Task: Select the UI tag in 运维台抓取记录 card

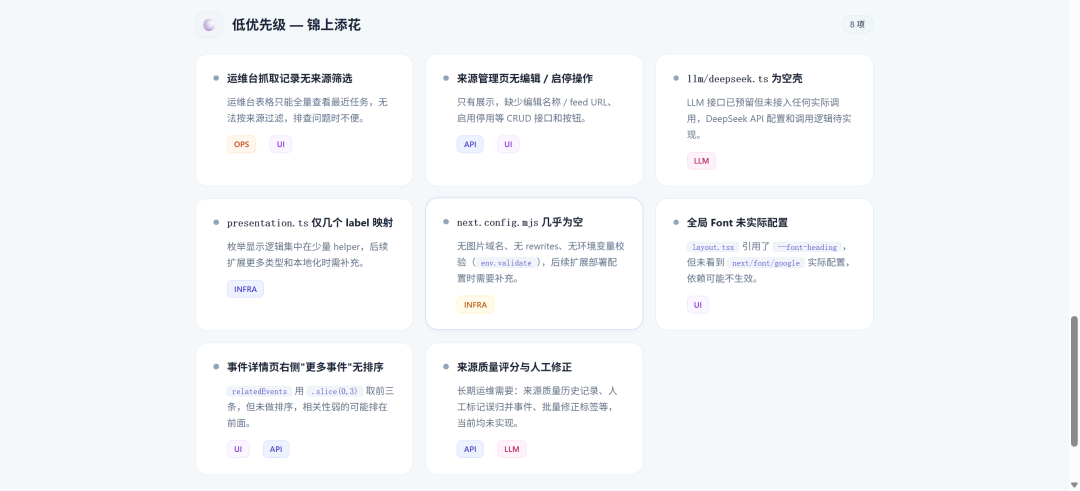Action: coord(280,144)
